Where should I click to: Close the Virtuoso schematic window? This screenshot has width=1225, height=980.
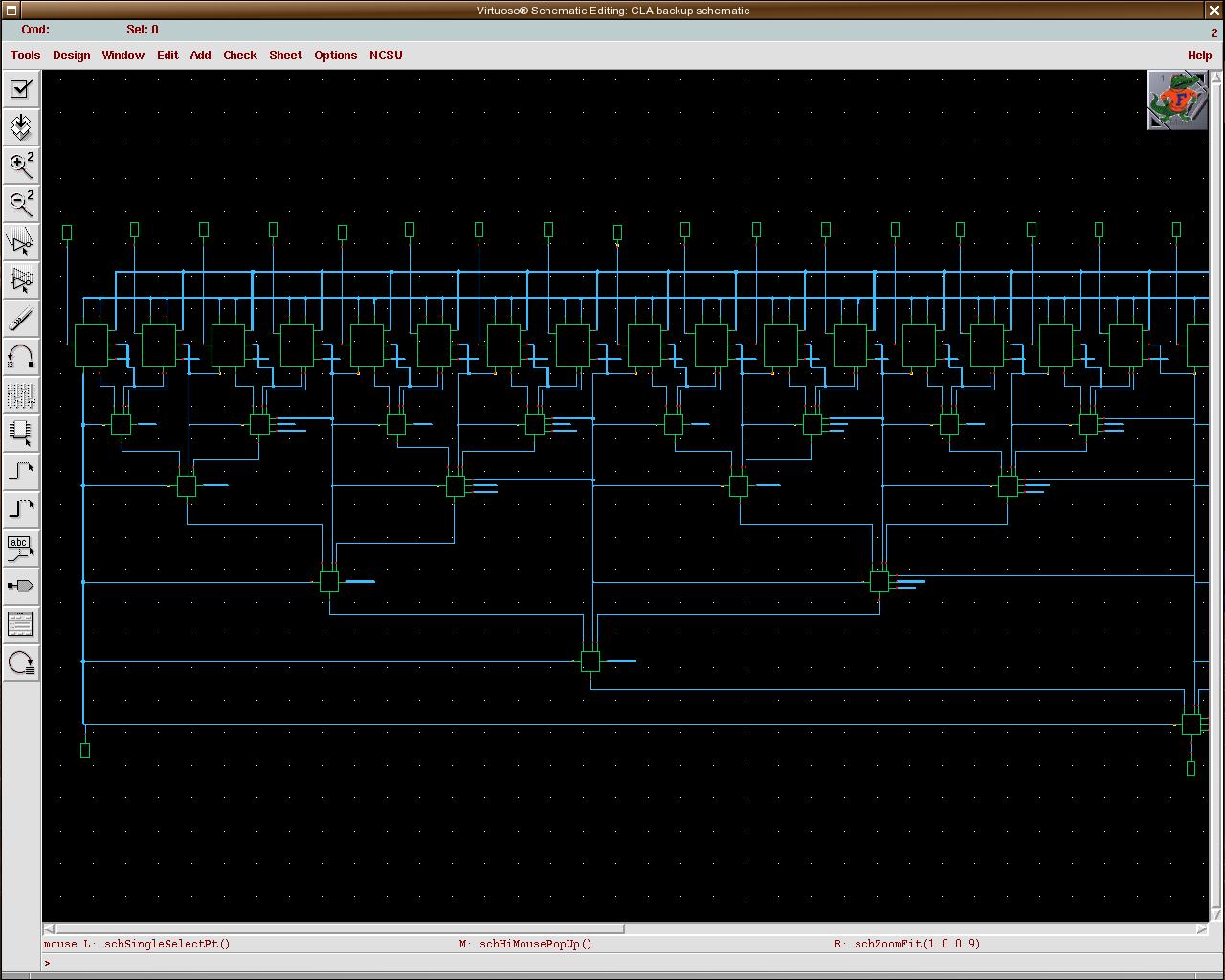pos(1214,11)
